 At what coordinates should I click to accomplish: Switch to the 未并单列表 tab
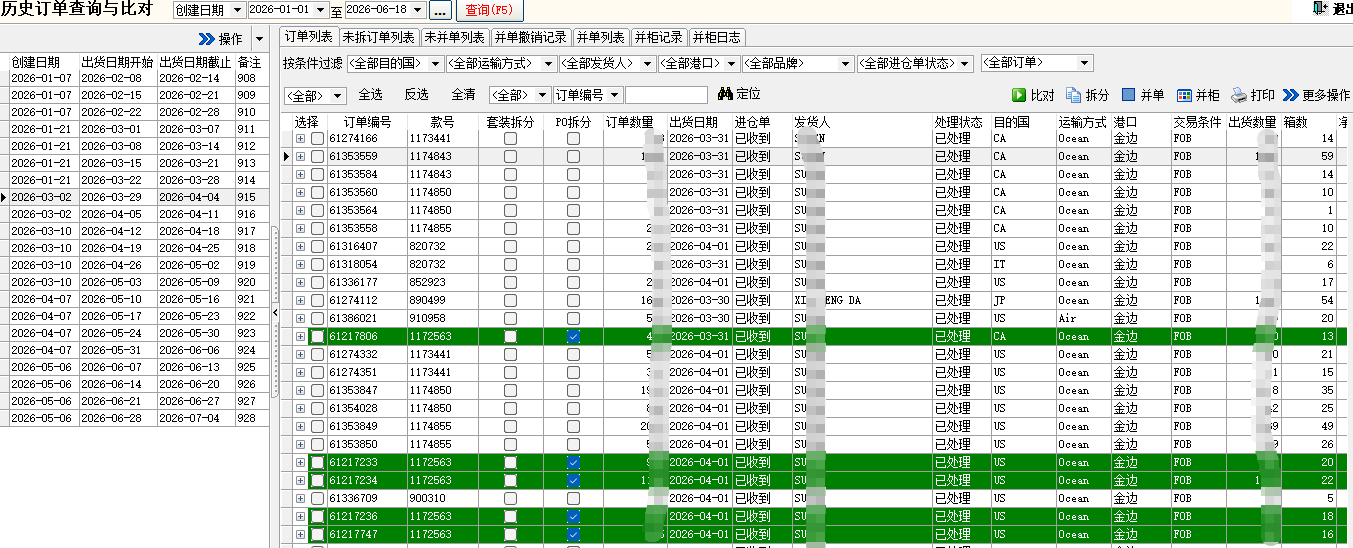tap(454, 37)
